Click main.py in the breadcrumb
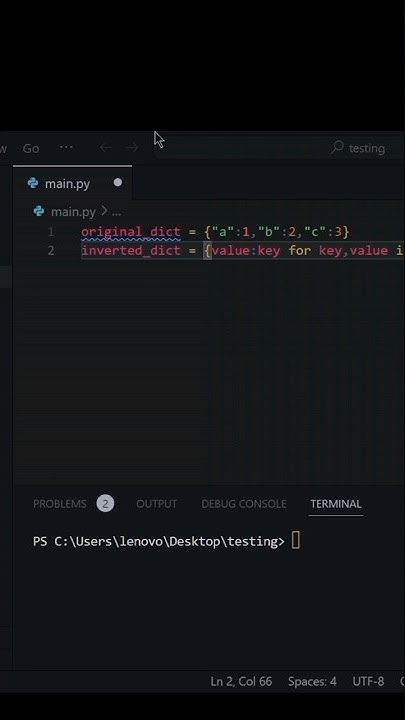 [x=73, y=212]
